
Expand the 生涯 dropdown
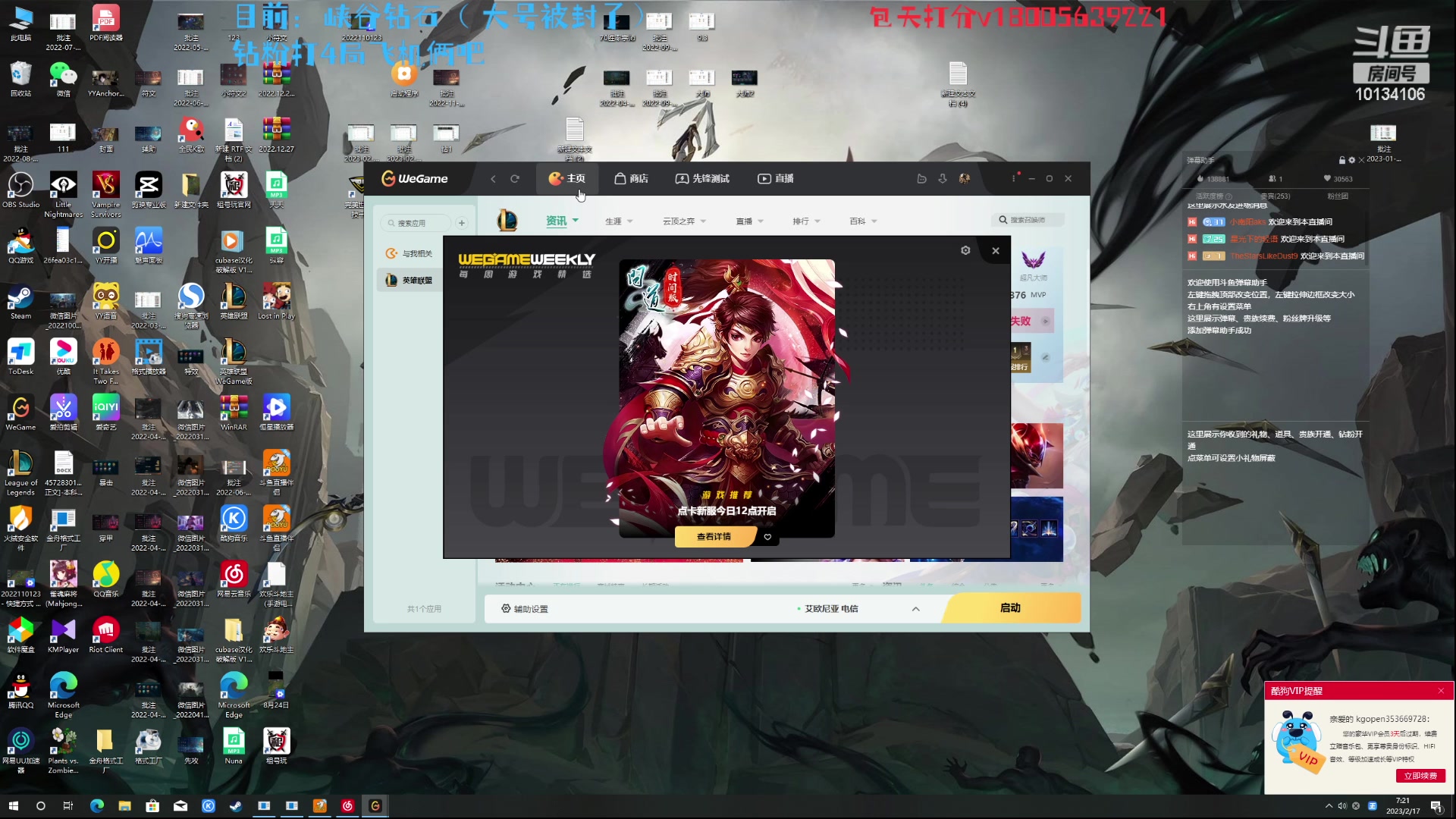pos(619,221)
